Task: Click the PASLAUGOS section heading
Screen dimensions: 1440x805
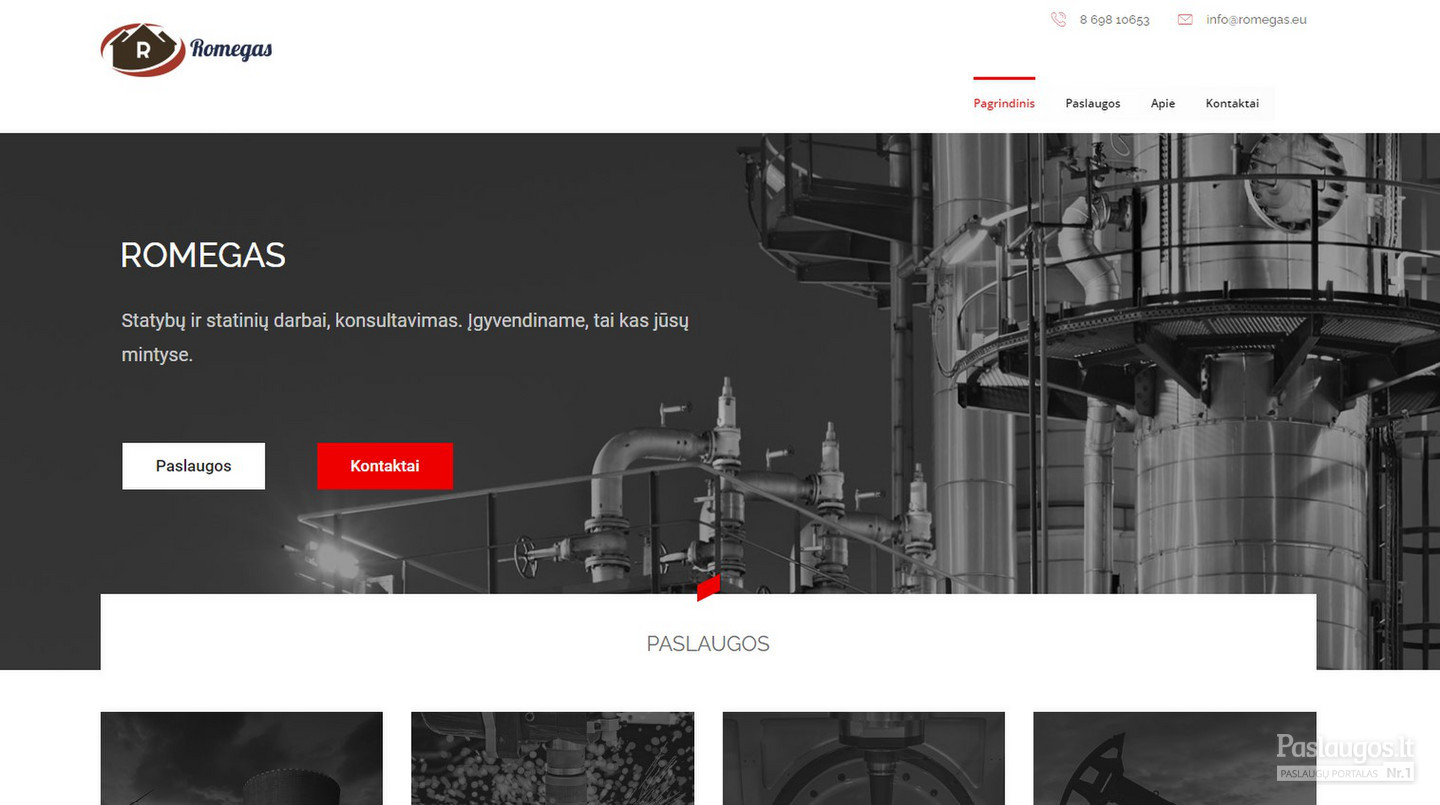Action: (x=708, y=644)
